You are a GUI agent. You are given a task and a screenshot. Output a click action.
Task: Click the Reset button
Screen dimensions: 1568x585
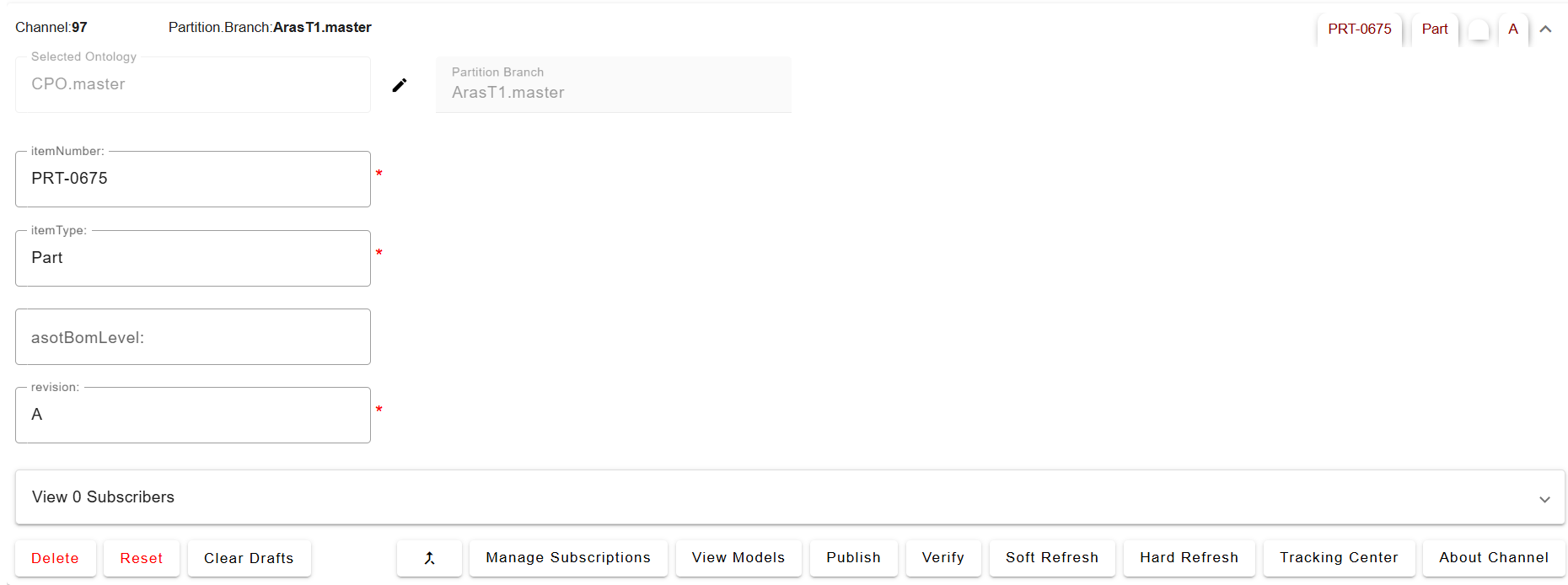(141, 558)
